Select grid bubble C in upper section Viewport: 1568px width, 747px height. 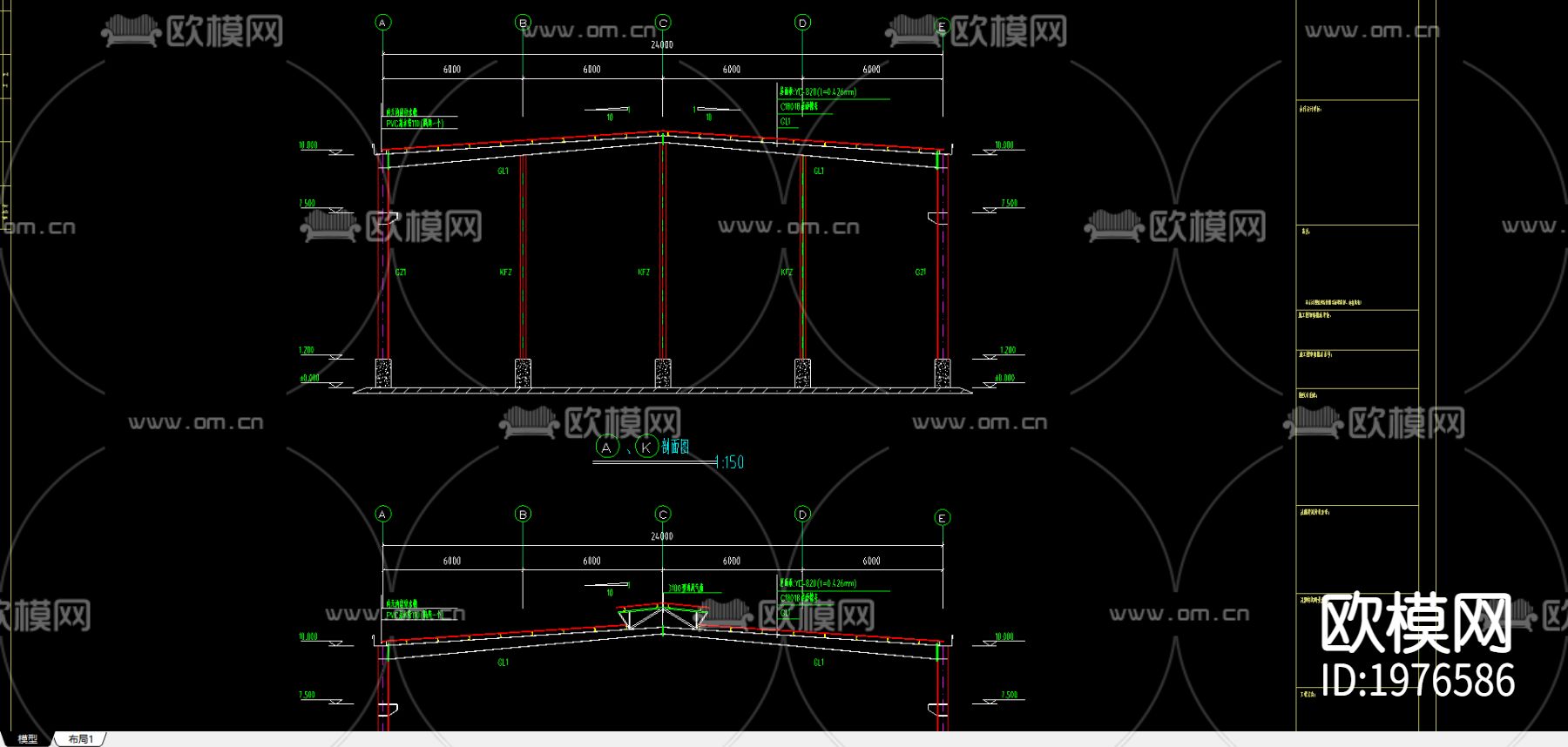(x=663, y=23)
